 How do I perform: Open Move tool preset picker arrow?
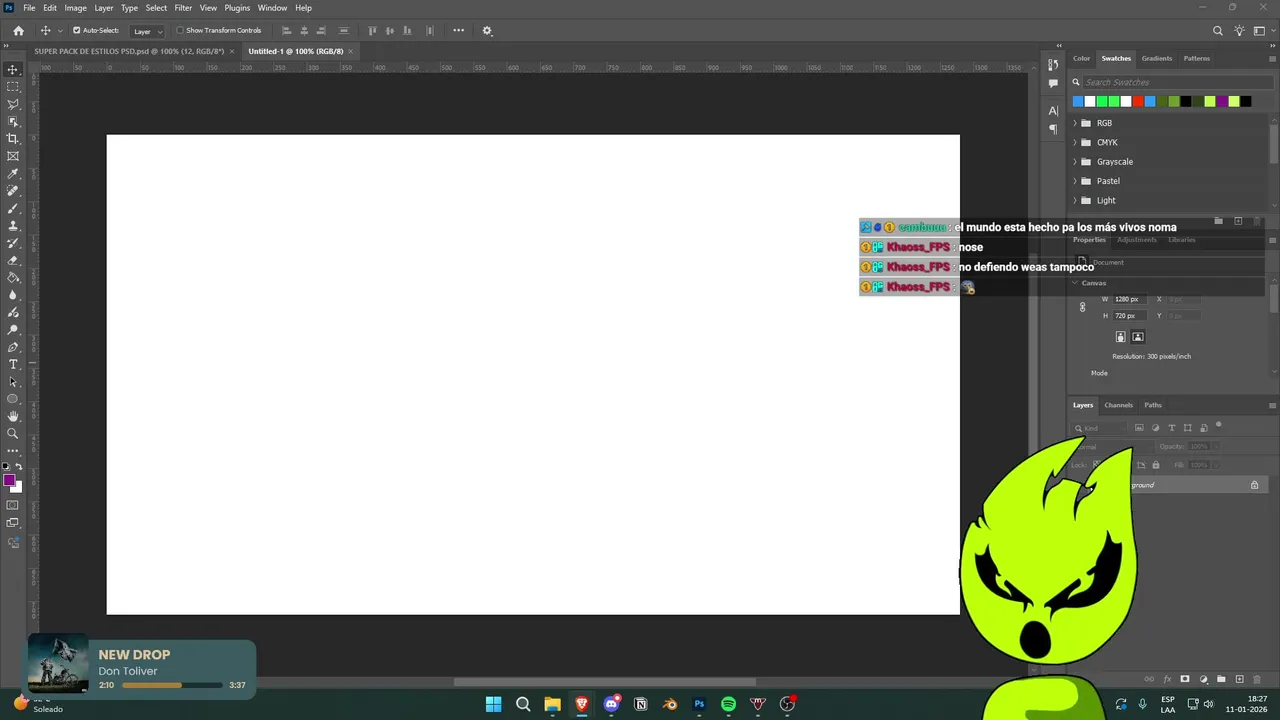coord(60,31)
